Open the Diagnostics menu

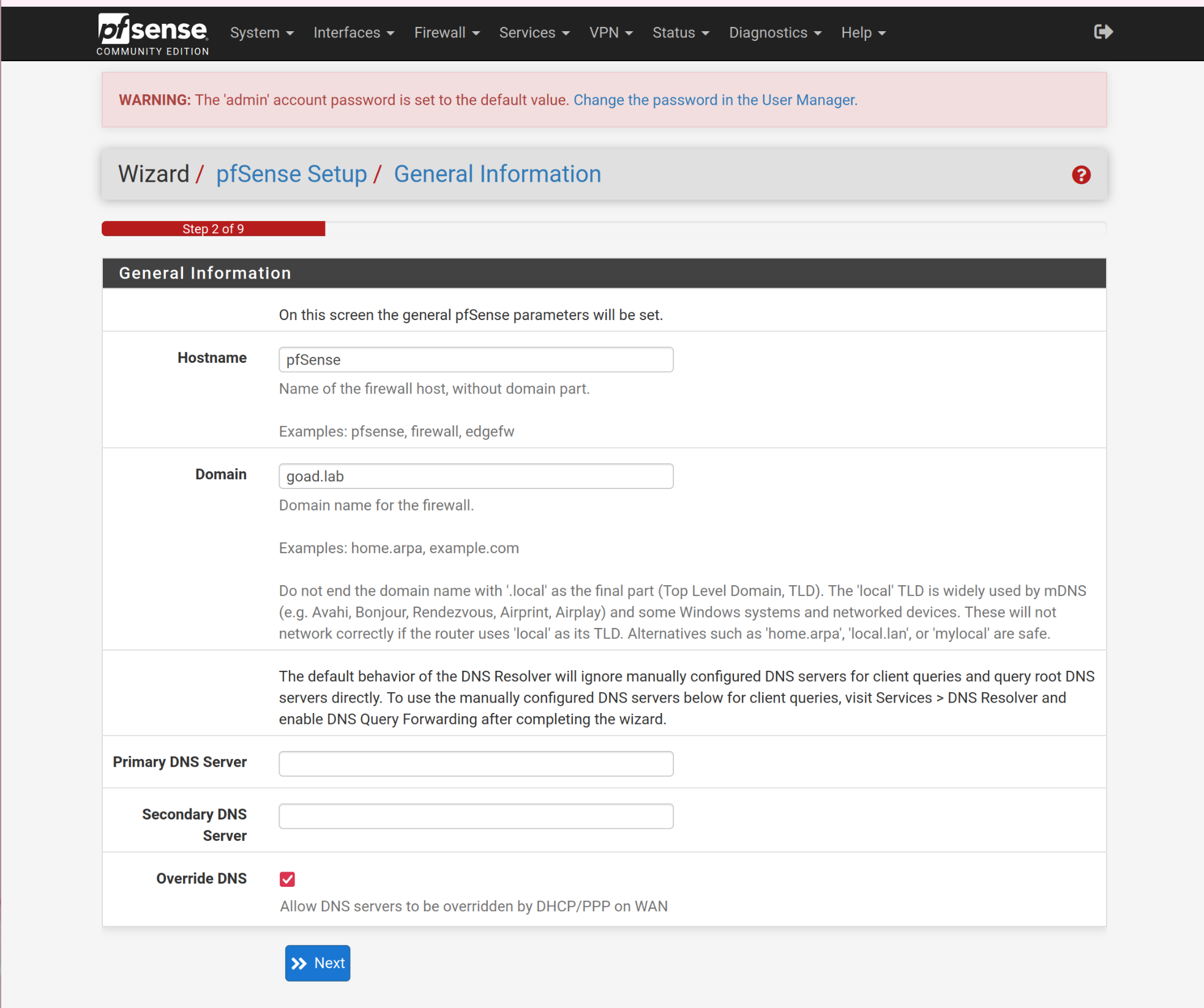774,33
